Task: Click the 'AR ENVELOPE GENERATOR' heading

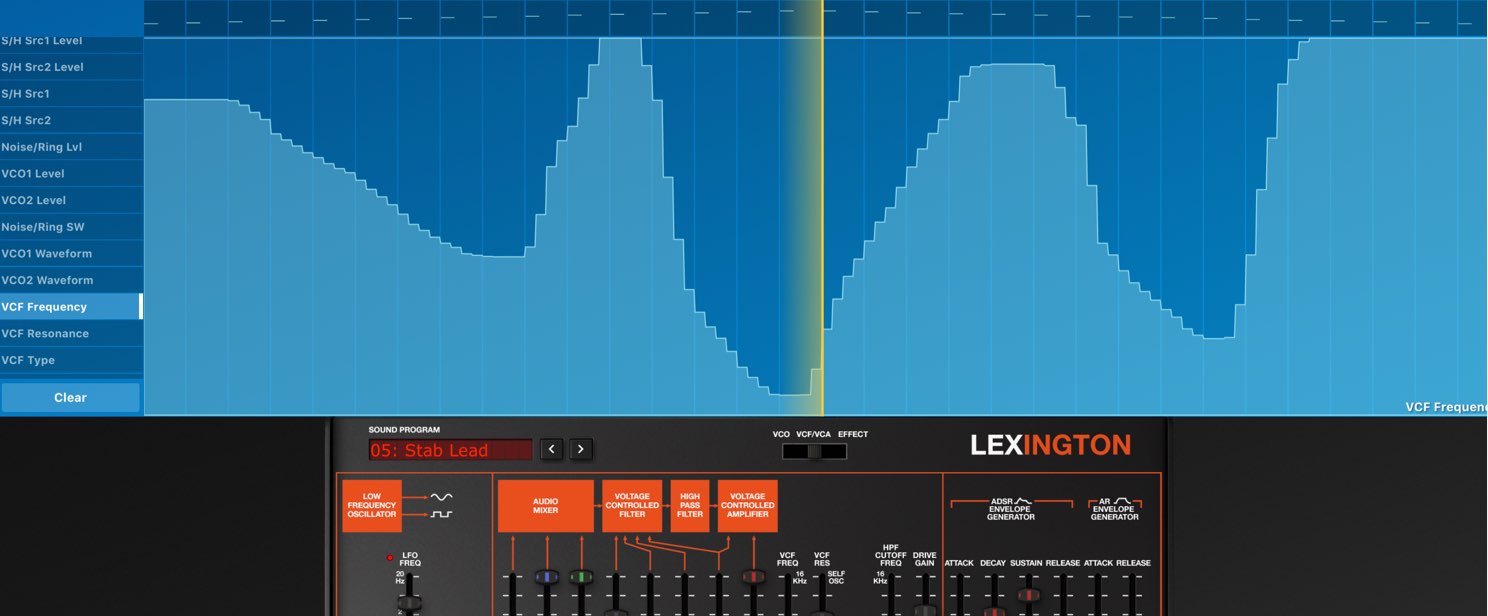Action: (1114, 509)
